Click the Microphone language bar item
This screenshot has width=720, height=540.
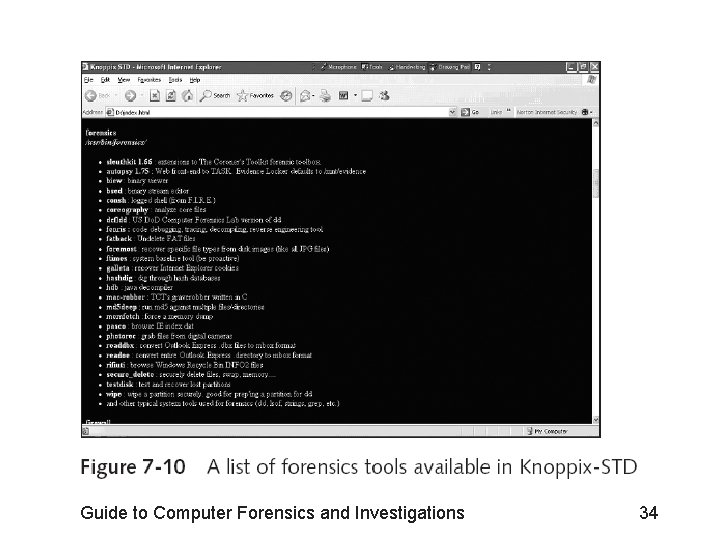pyautogui.click(x=338, y=67)
